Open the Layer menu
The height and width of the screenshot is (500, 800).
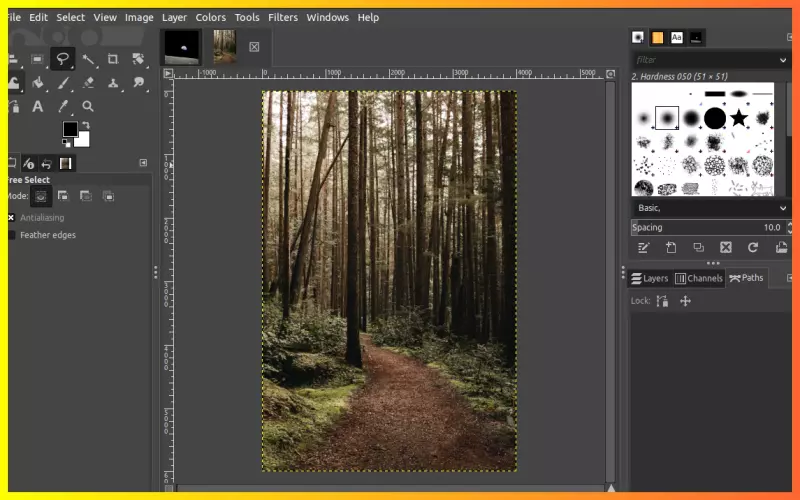point(174,17)
